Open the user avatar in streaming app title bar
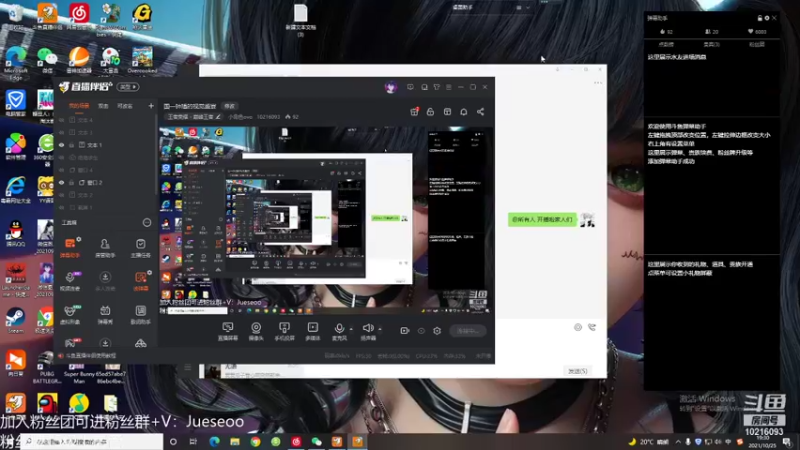 (x=391, y=87)
